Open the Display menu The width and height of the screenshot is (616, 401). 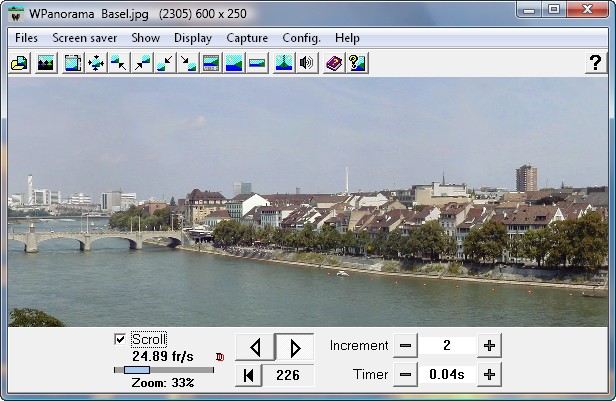pyautogui.click(x=193, y=38)
